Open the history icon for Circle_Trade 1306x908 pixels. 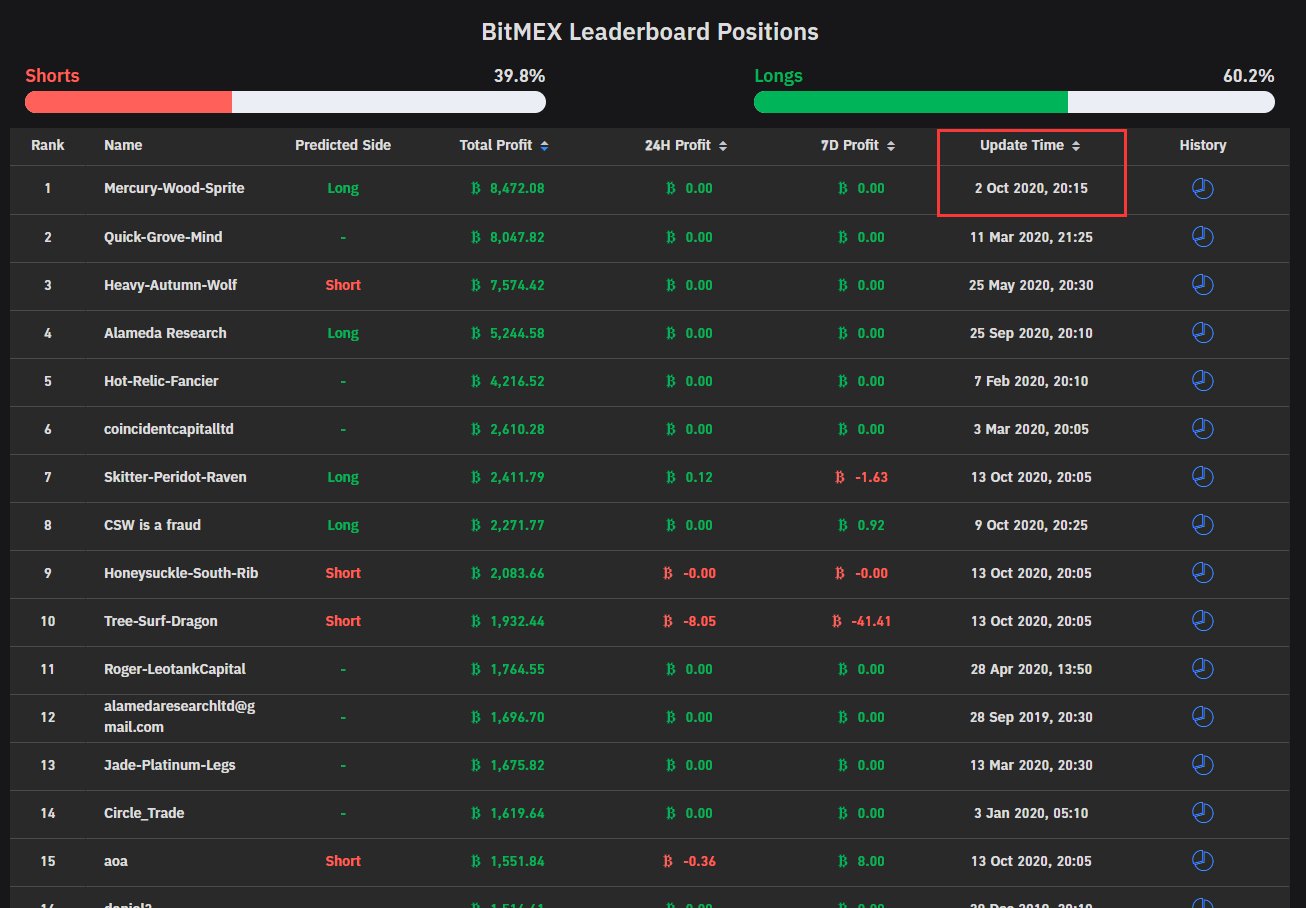(1202, 813)
